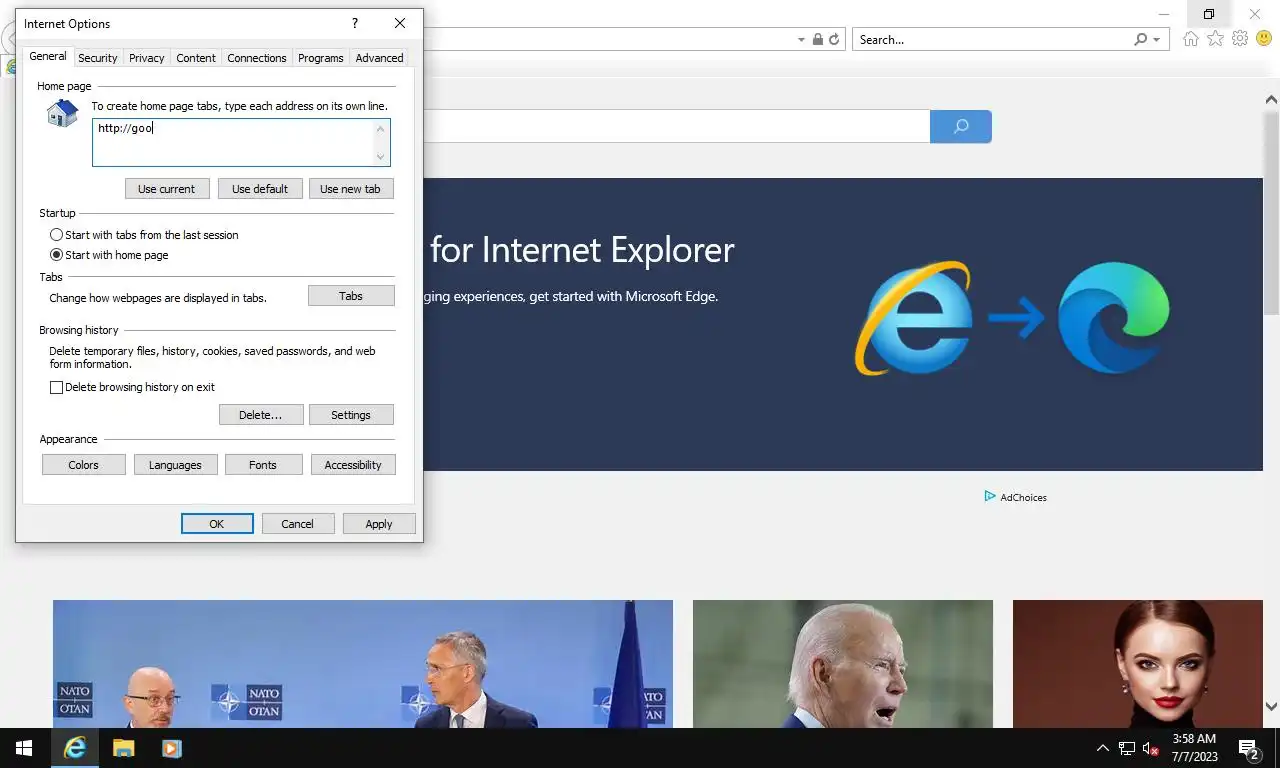Click the Use new tab button
The image size is (1280, 768).
[351, 189]
